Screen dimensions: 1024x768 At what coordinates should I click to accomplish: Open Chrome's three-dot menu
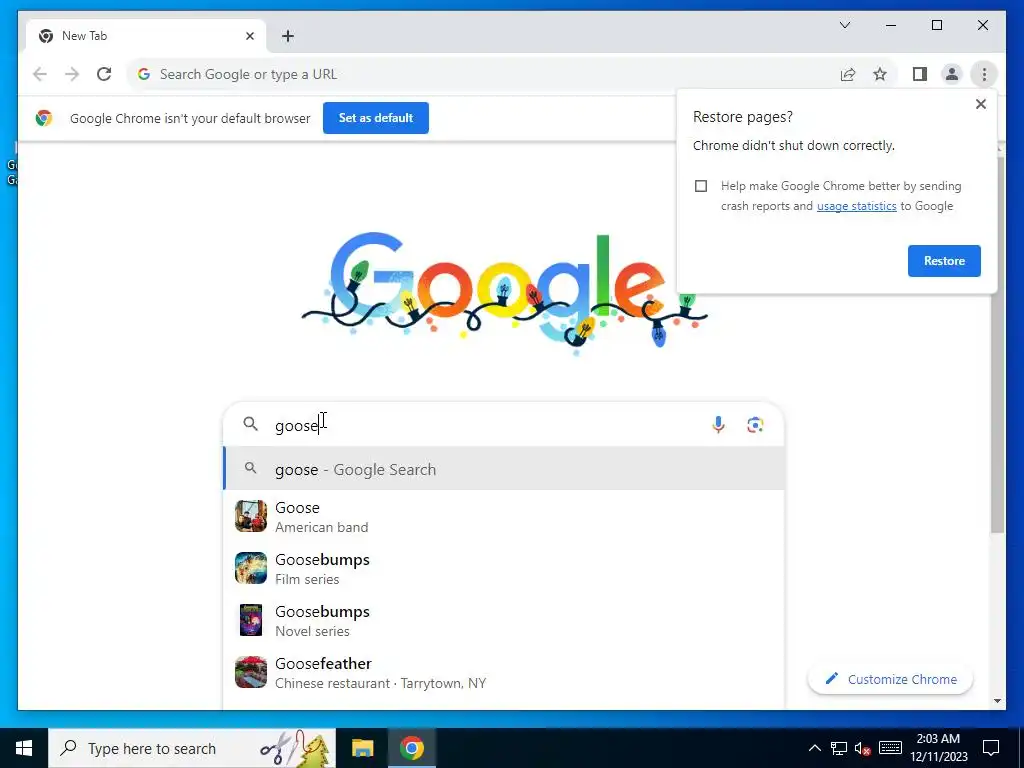984,74
